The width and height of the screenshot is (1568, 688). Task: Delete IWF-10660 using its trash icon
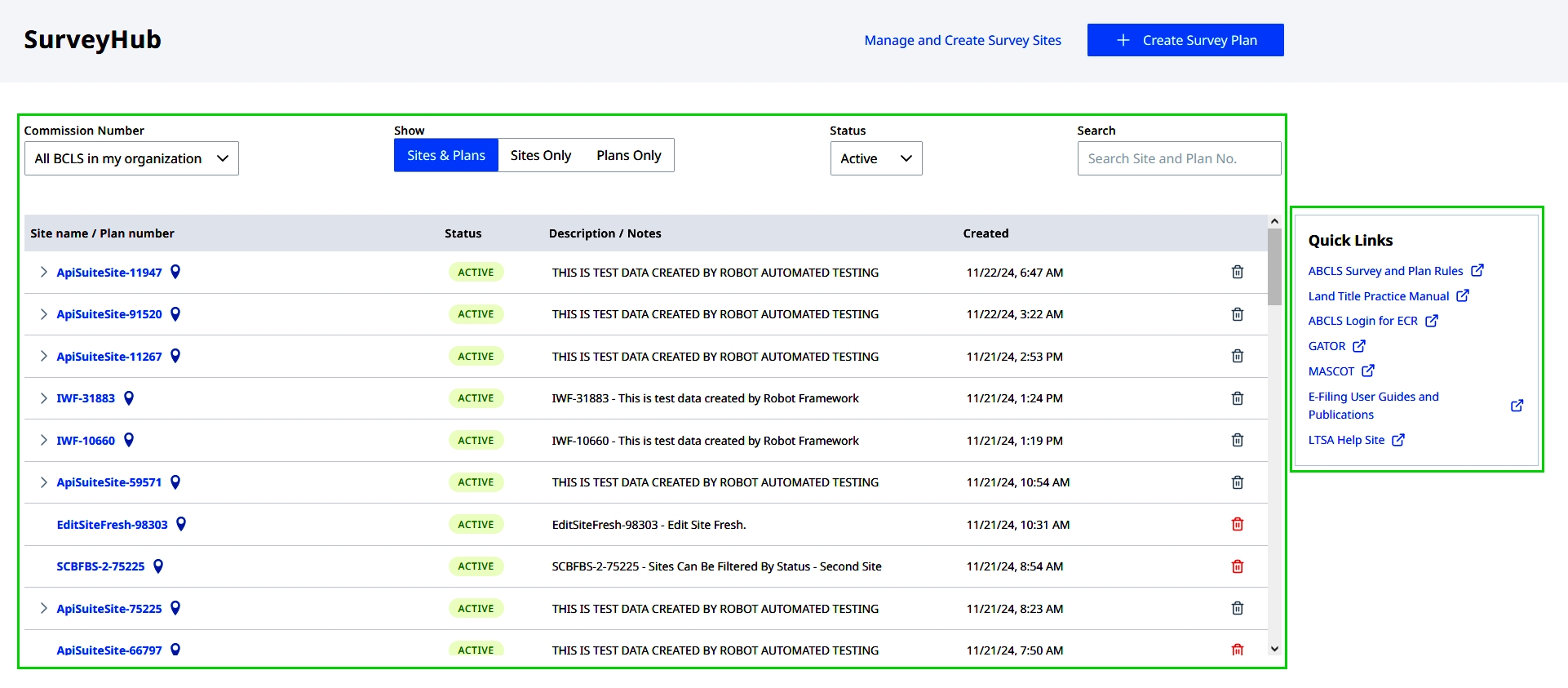pyautogui.click(x=1237, y=441)
